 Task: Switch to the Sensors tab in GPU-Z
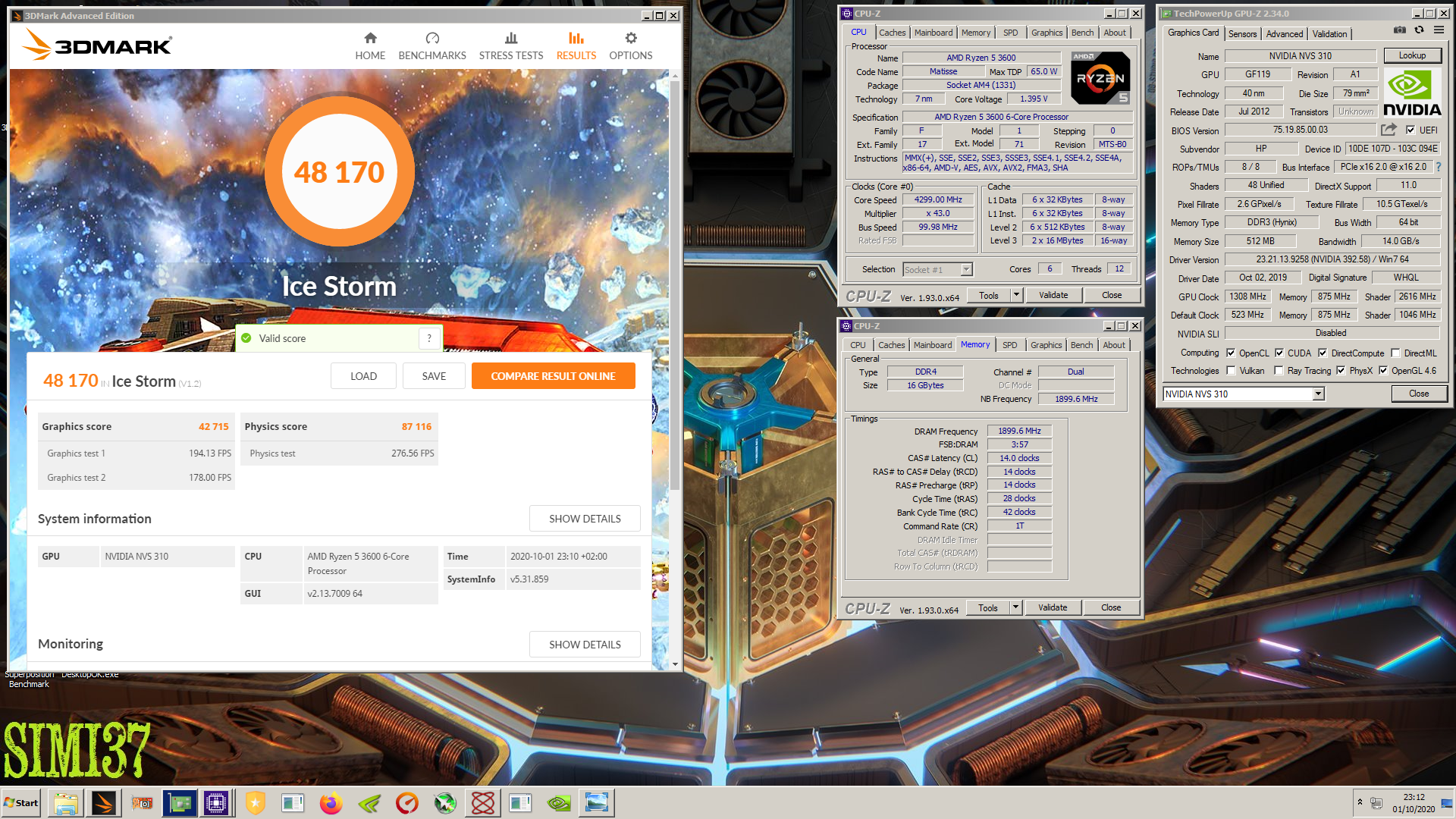(1242, 34)
